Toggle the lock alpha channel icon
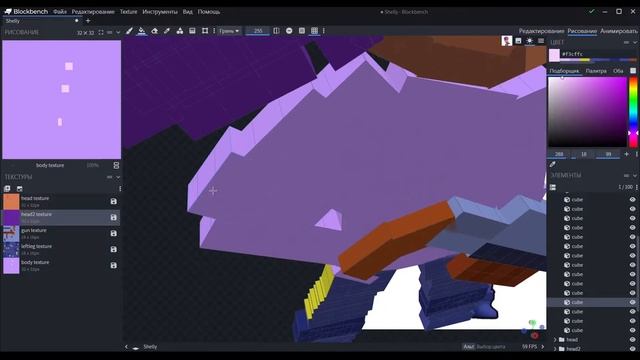Viewport: 640px width, 360px height. 289,31
